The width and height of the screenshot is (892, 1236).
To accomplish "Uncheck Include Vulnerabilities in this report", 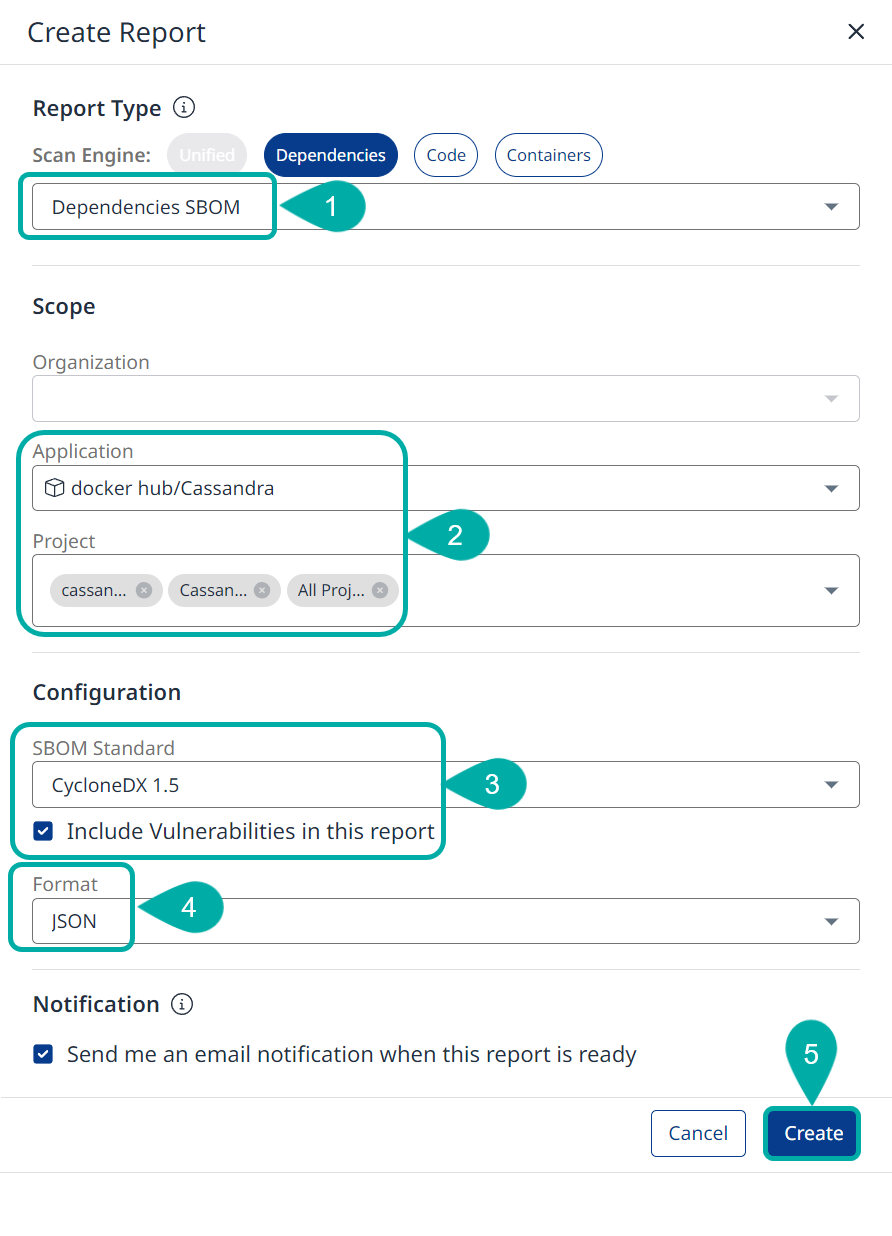I will [43, 831].
